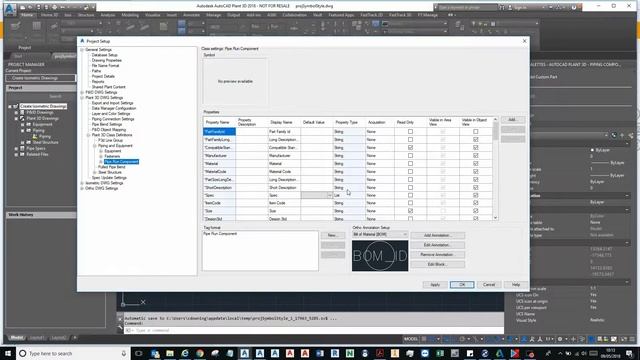
Task: Click the Add button beside properties table
Action: point(513,120)
